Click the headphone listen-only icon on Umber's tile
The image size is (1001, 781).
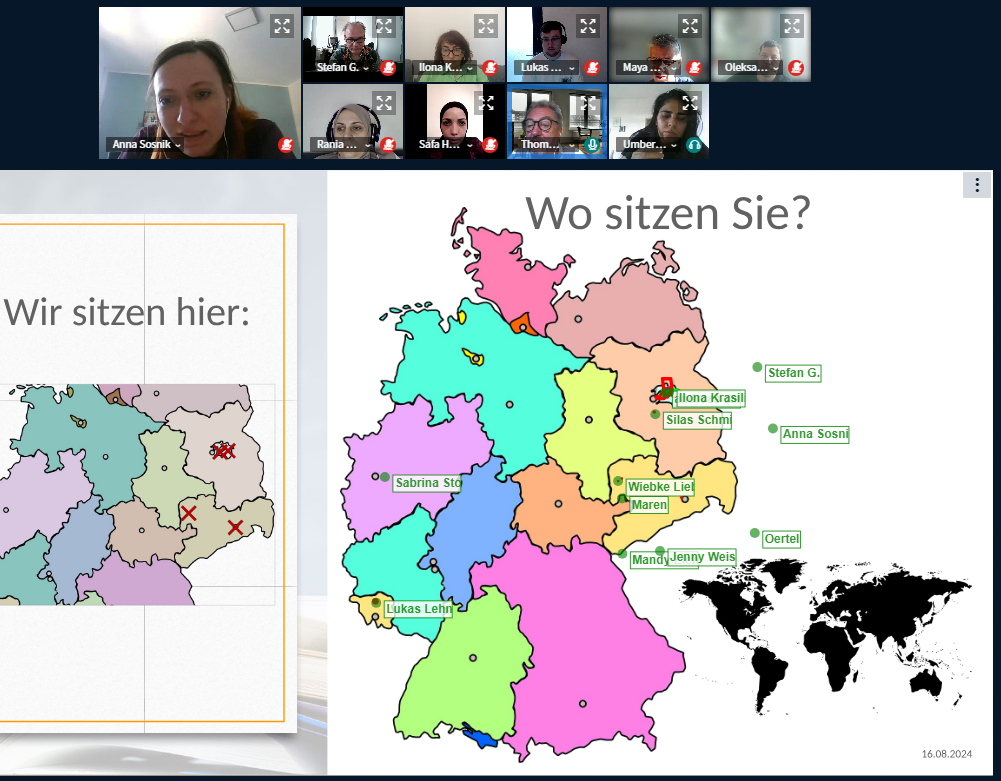coord(694,145)
